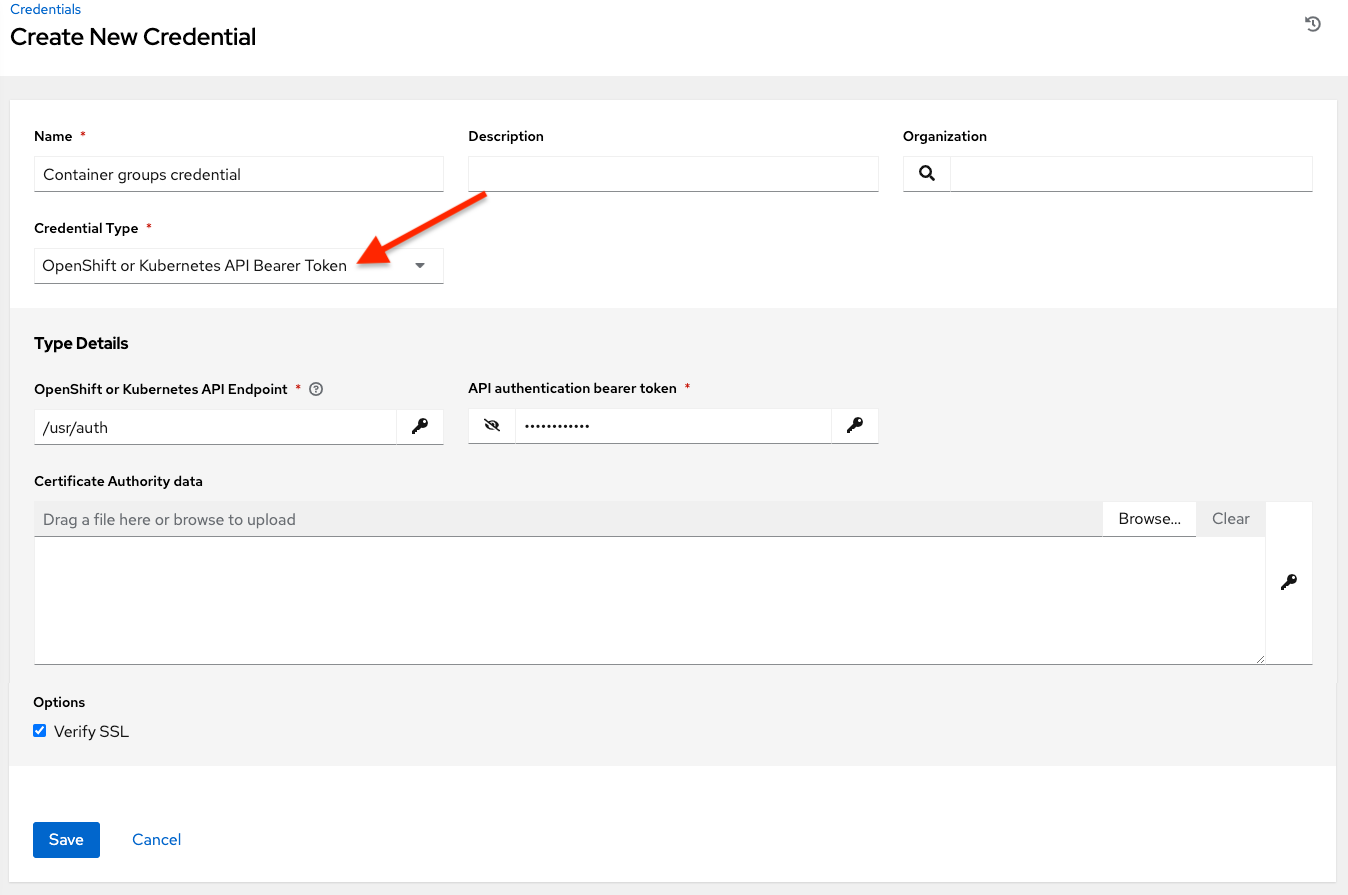
Task: Save the new credential
Action: point(66,839)
